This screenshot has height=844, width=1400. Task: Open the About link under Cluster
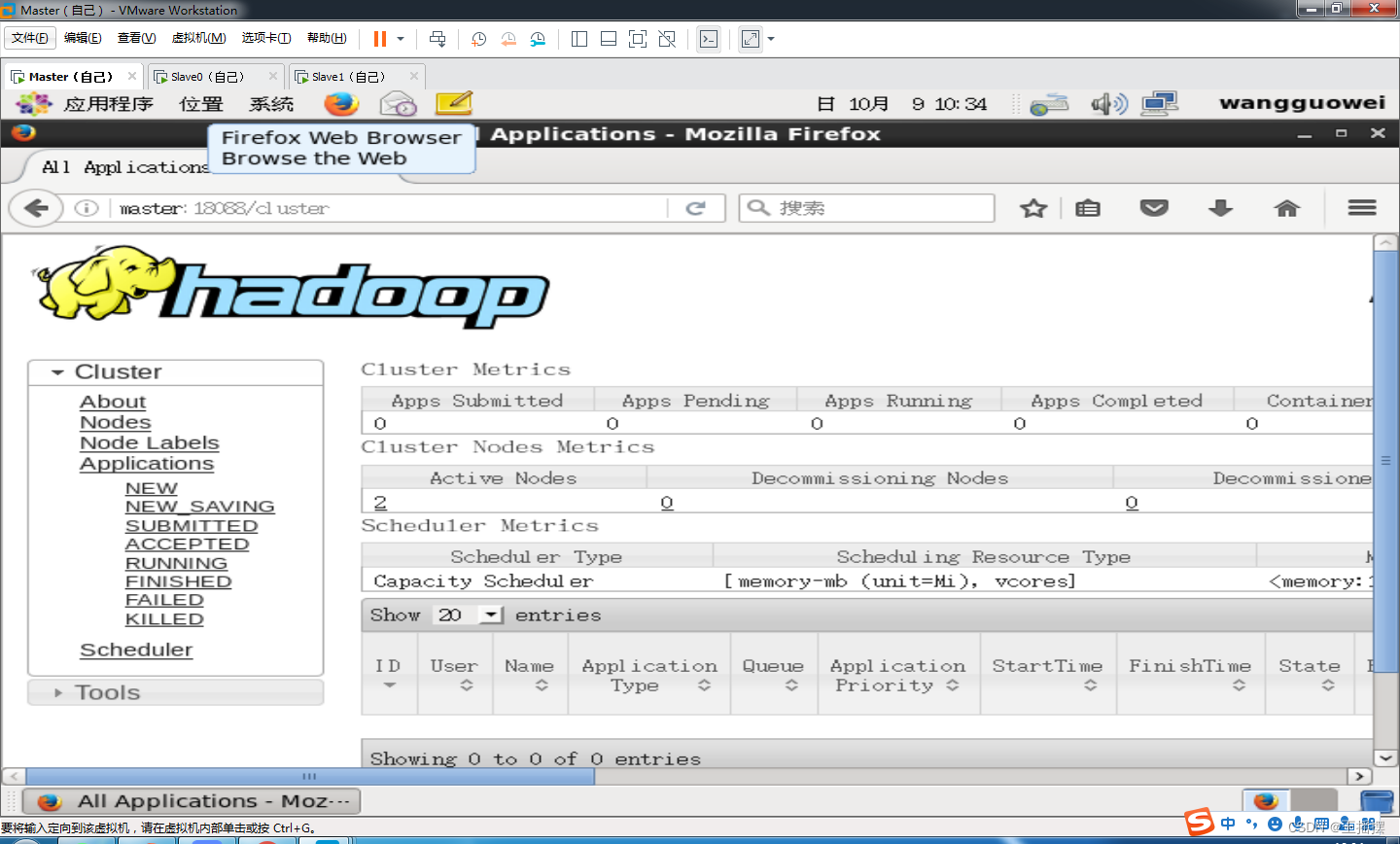(x=113, y=402)
